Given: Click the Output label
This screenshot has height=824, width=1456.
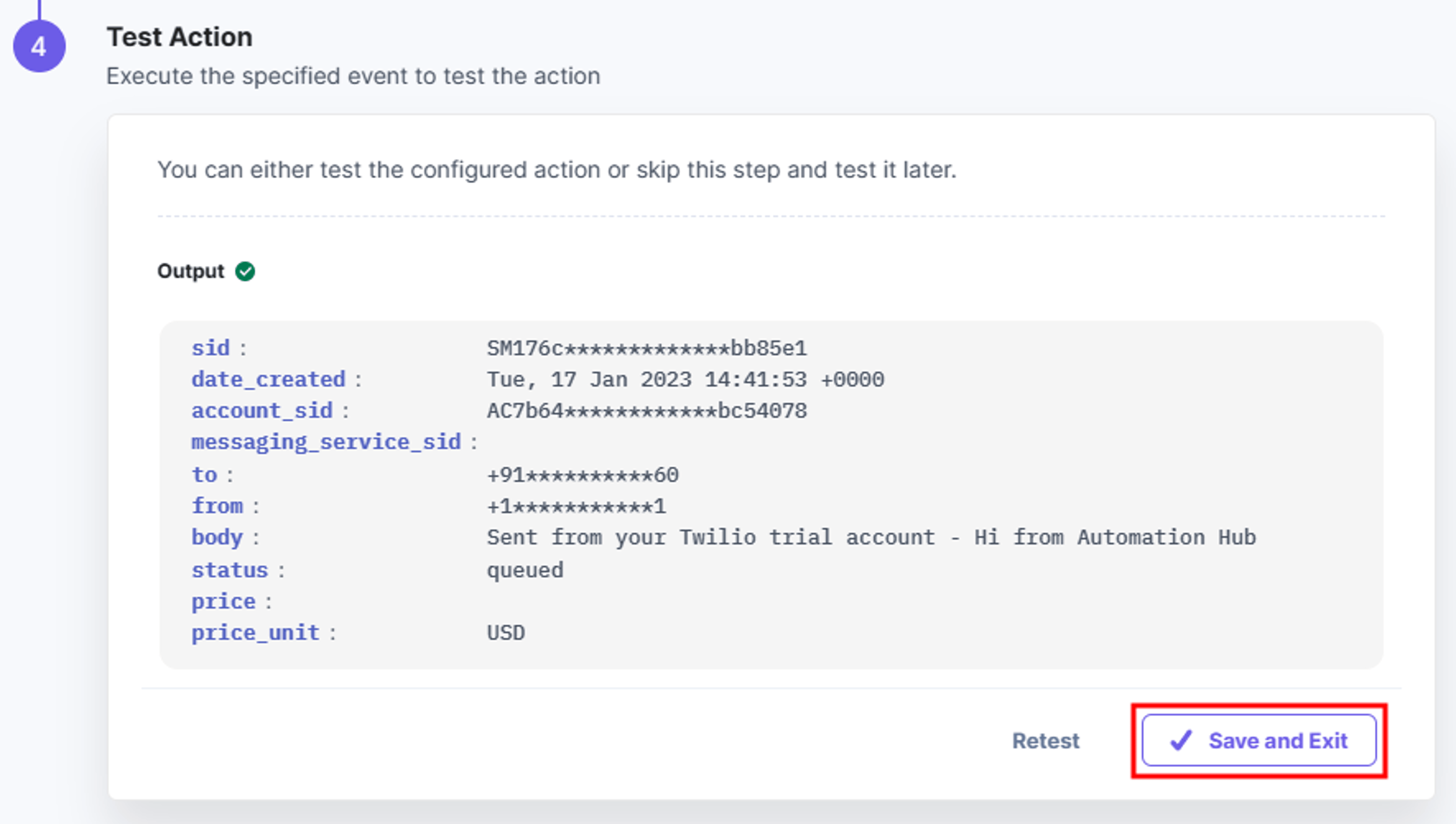Looking at the screenshot, I should (x=191, y=271).
